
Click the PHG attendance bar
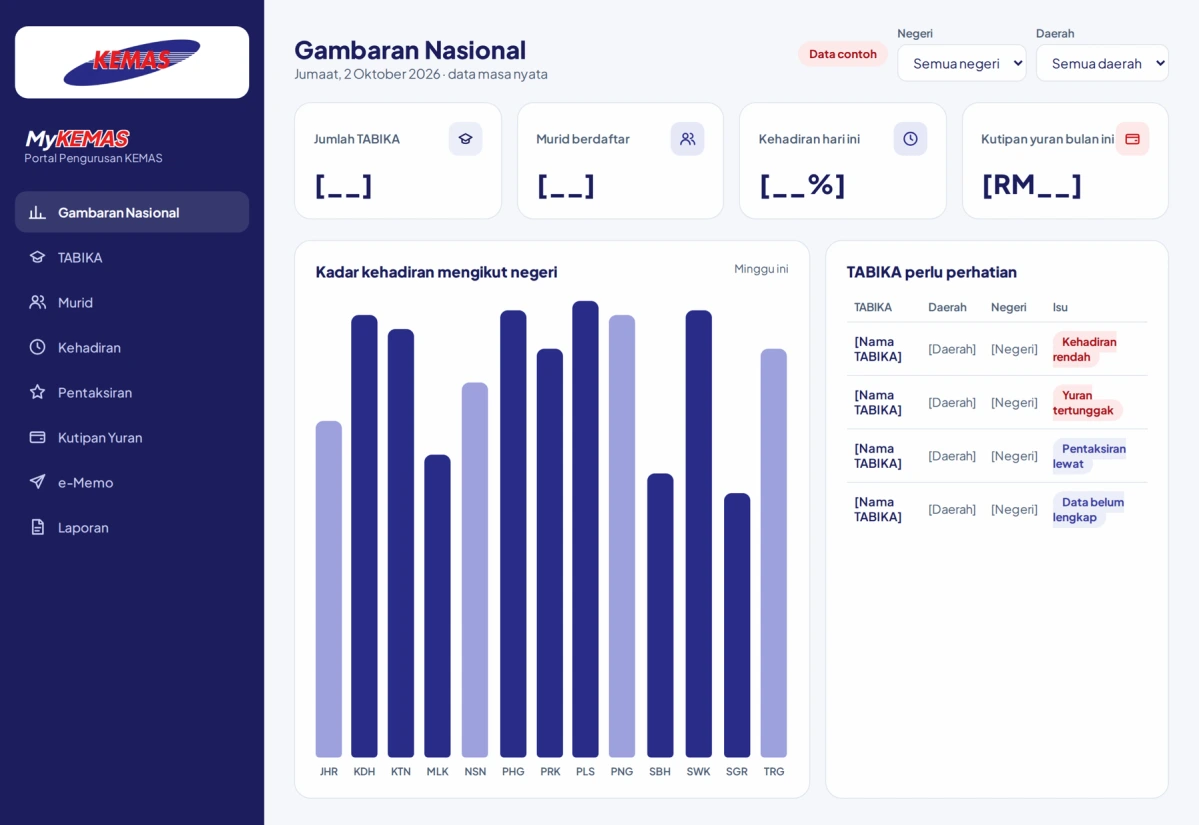(x=513, y=534)
